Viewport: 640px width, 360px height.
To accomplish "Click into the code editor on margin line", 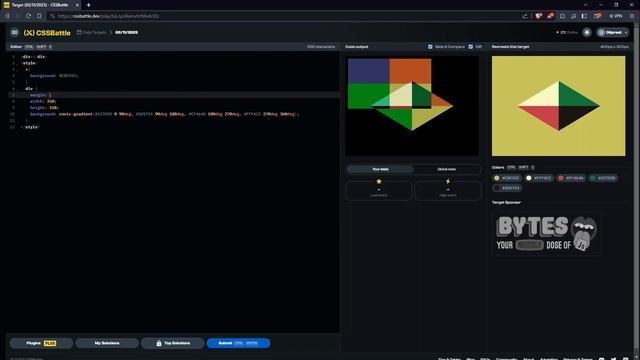I will coord(173,95).
